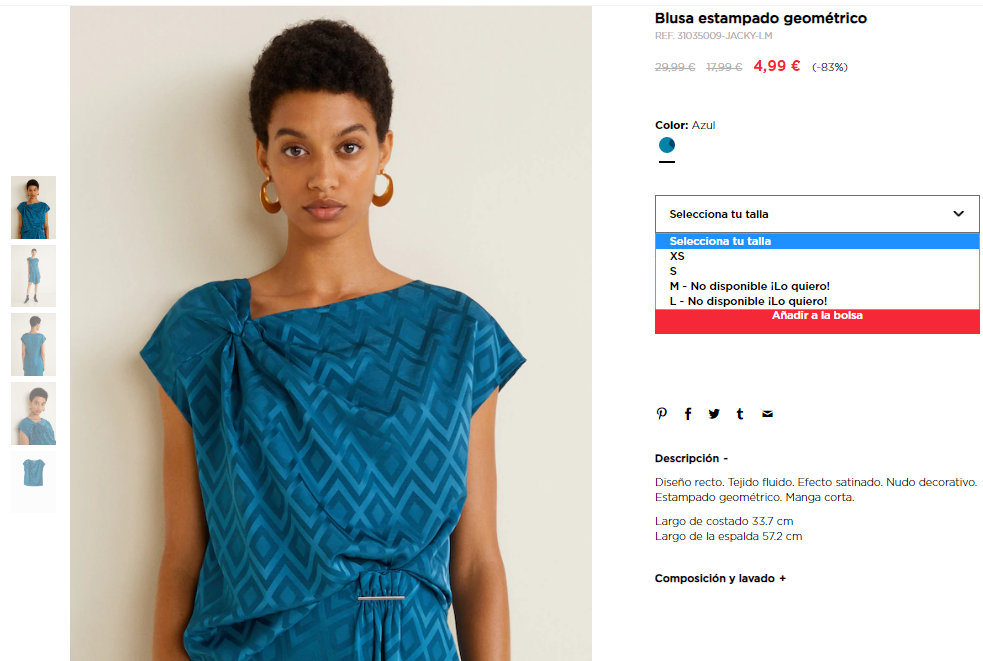This screenshot has width=983, height=661.
Task: Open the Selecciona tu talla dropdown
Action: click(x=817, y=214)
